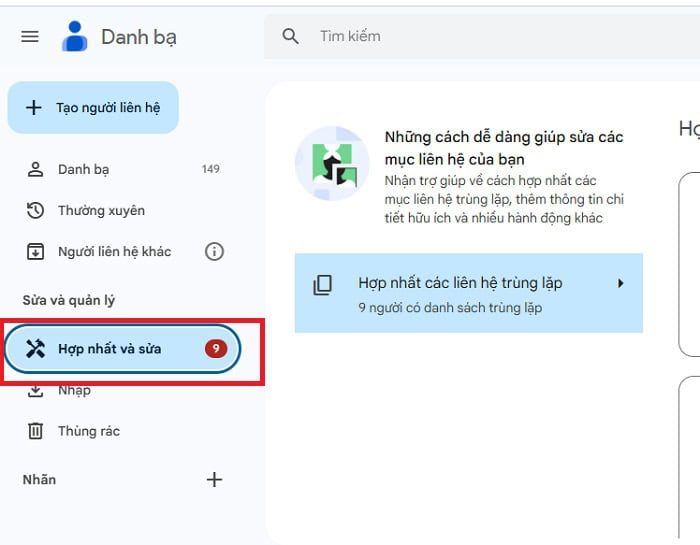Click the magnifier search icon
Viewport: 700px width, 545px height.
(x=290, y=36)
